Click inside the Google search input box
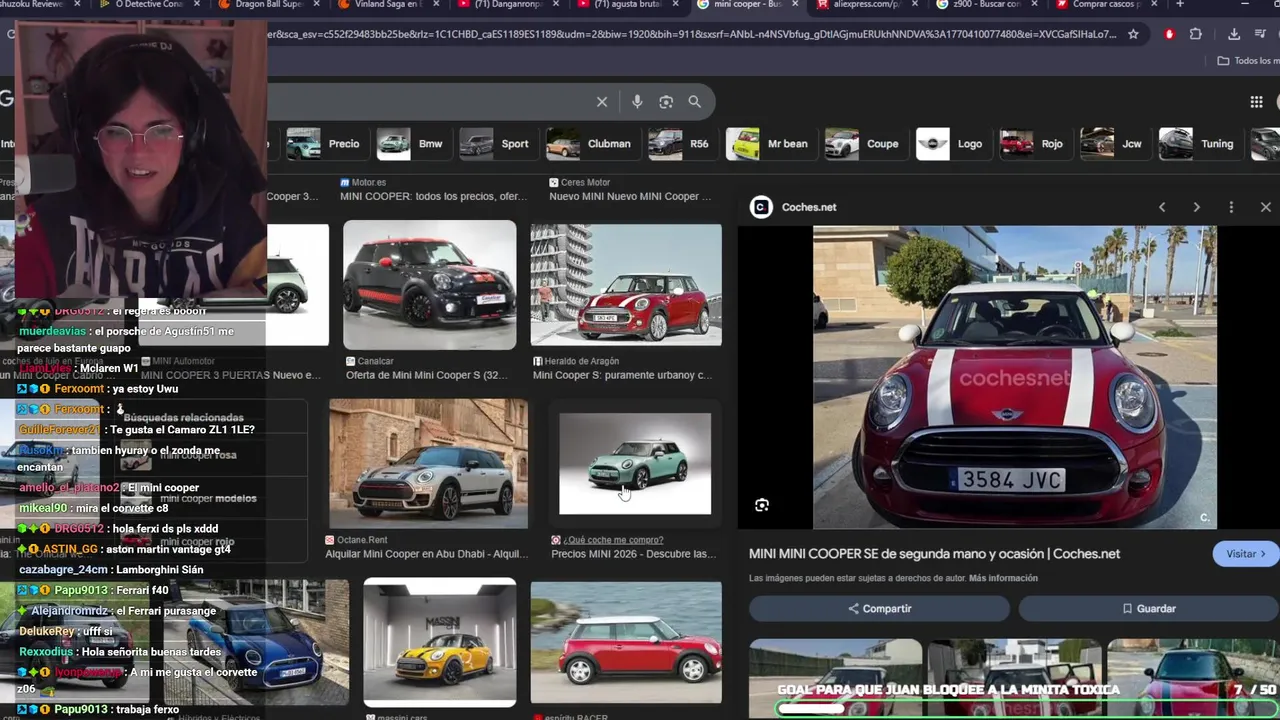This screenshot has height=720, width=1280. 430,102
